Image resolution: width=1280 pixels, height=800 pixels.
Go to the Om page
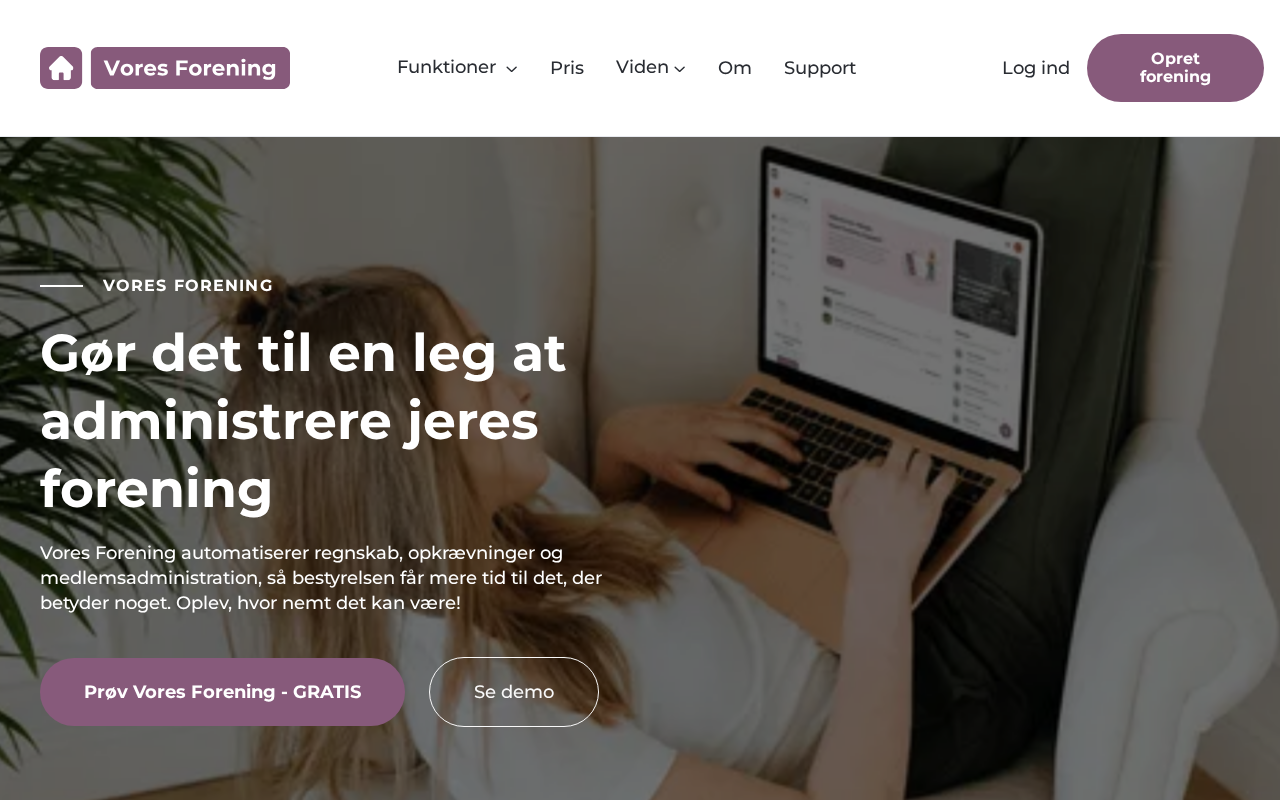(x=735, y=68)
